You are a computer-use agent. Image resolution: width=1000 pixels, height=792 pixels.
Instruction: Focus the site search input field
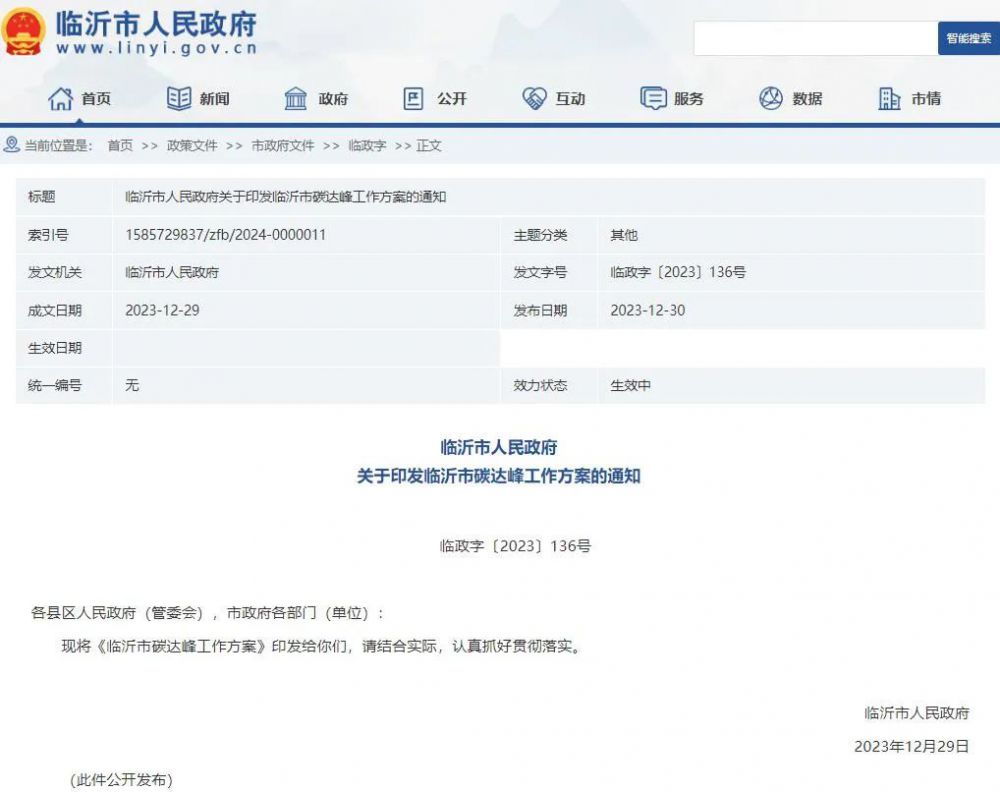pyautogui.click(x=815, y=38)
